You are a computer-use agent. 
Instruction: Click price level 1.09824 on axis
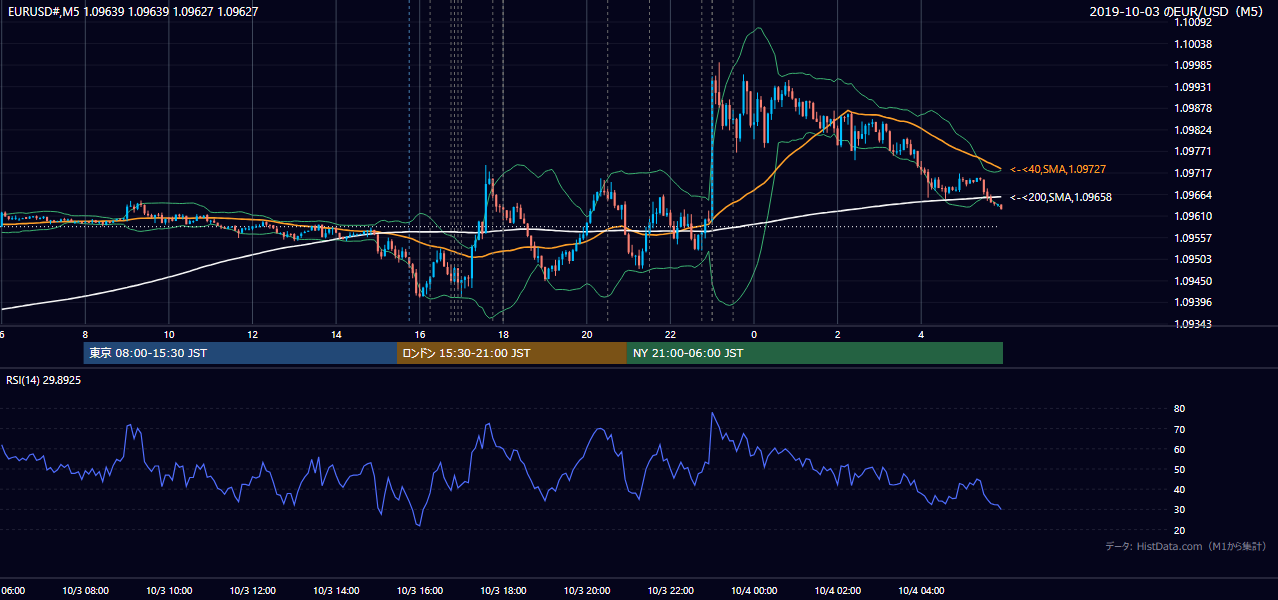point(1193,130)
